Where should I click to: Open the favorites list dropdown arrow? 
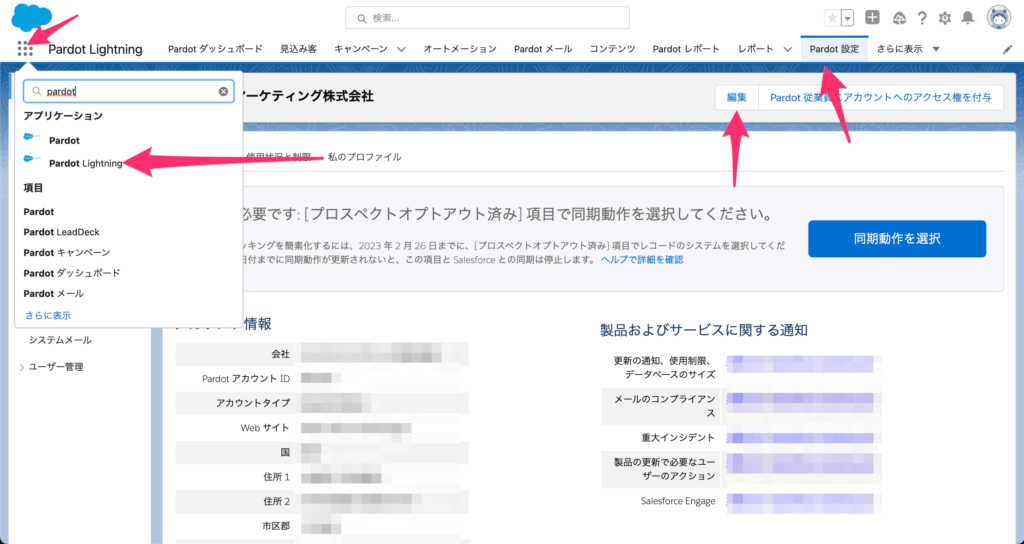847,18
